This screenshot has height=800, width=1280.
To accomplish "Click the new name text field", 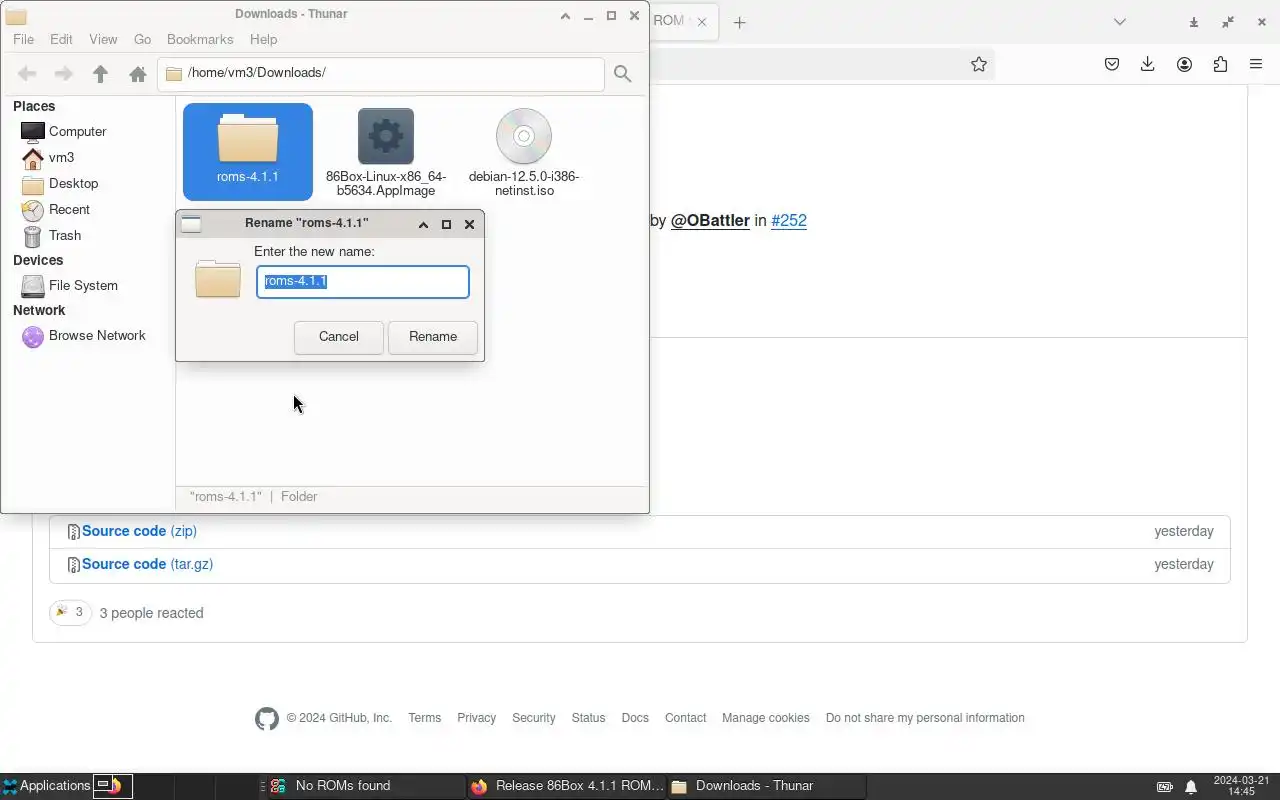I will (x=363, y=281).
